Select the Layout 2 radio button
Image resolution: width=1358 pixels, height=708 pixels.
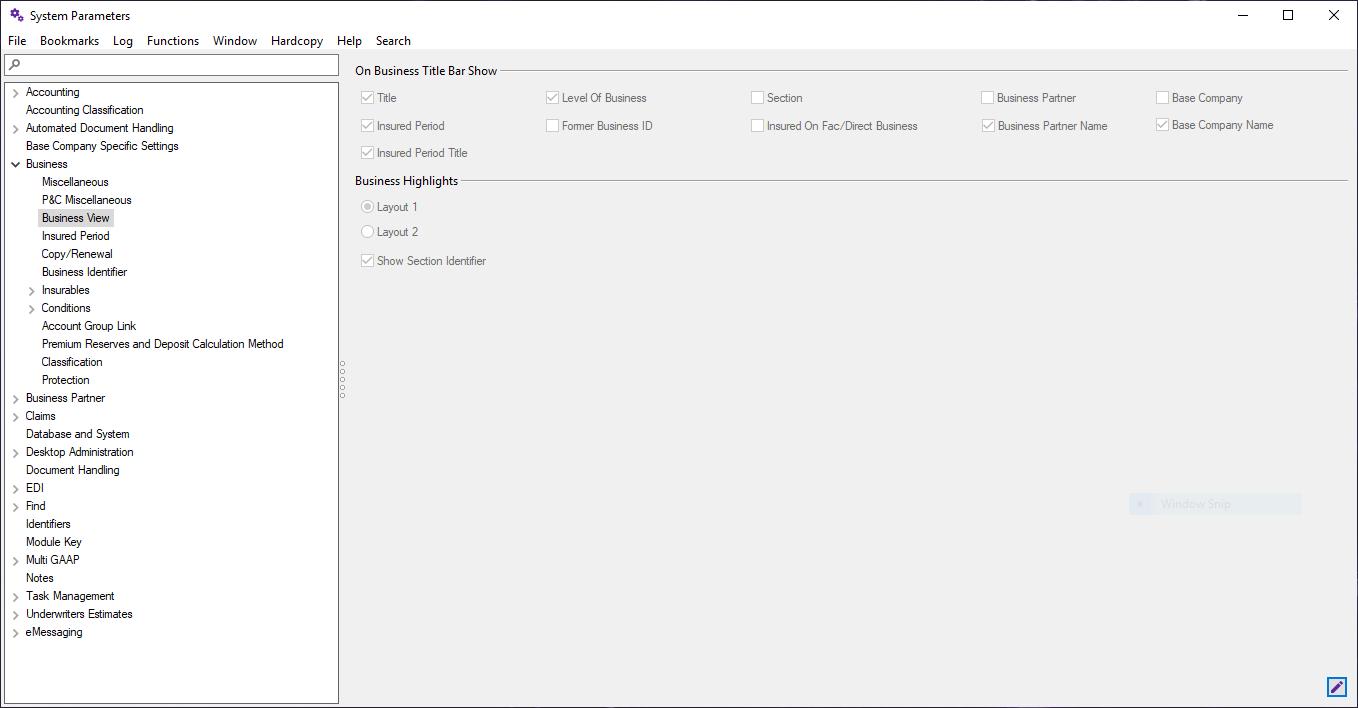click(367, 232)
